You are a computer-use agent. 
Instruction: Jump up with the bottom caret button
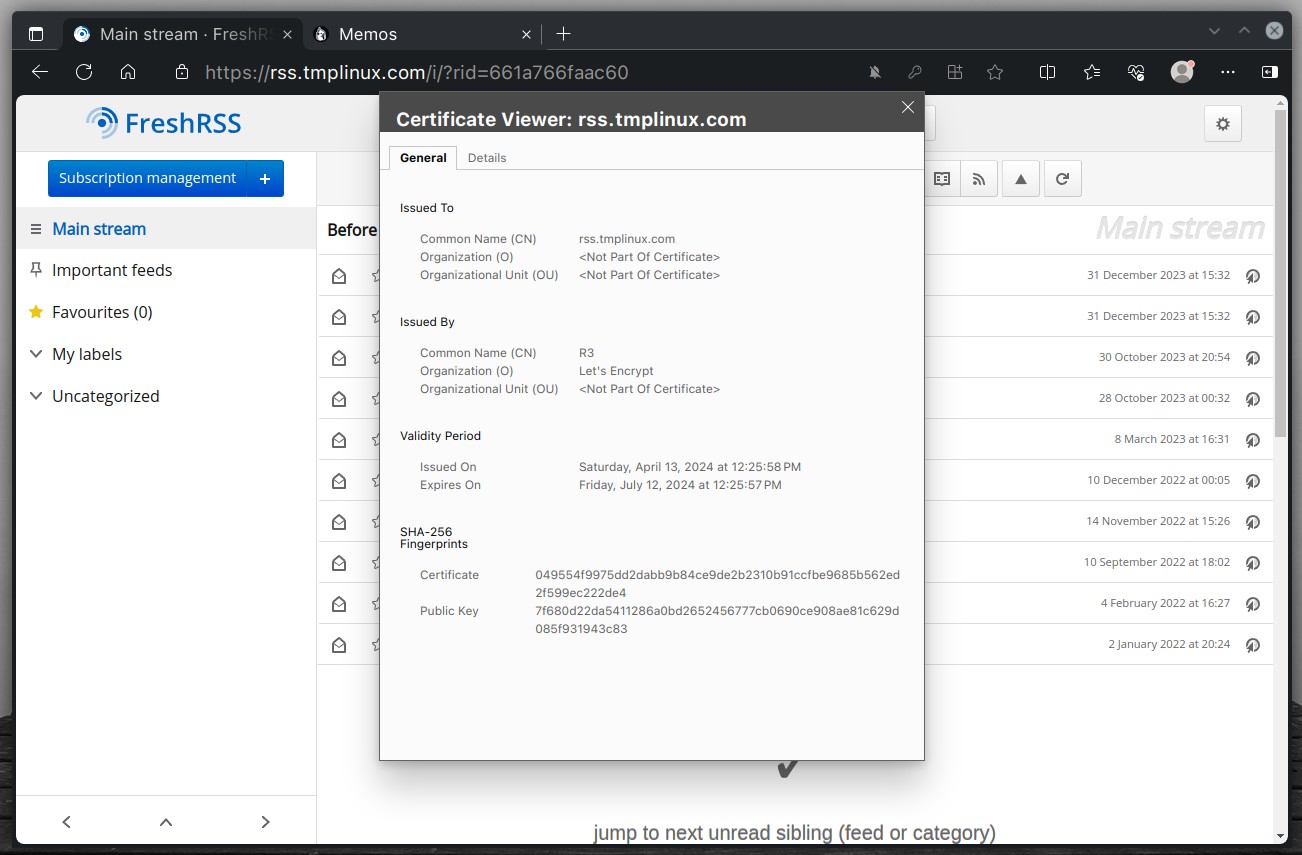coord(166,822)
